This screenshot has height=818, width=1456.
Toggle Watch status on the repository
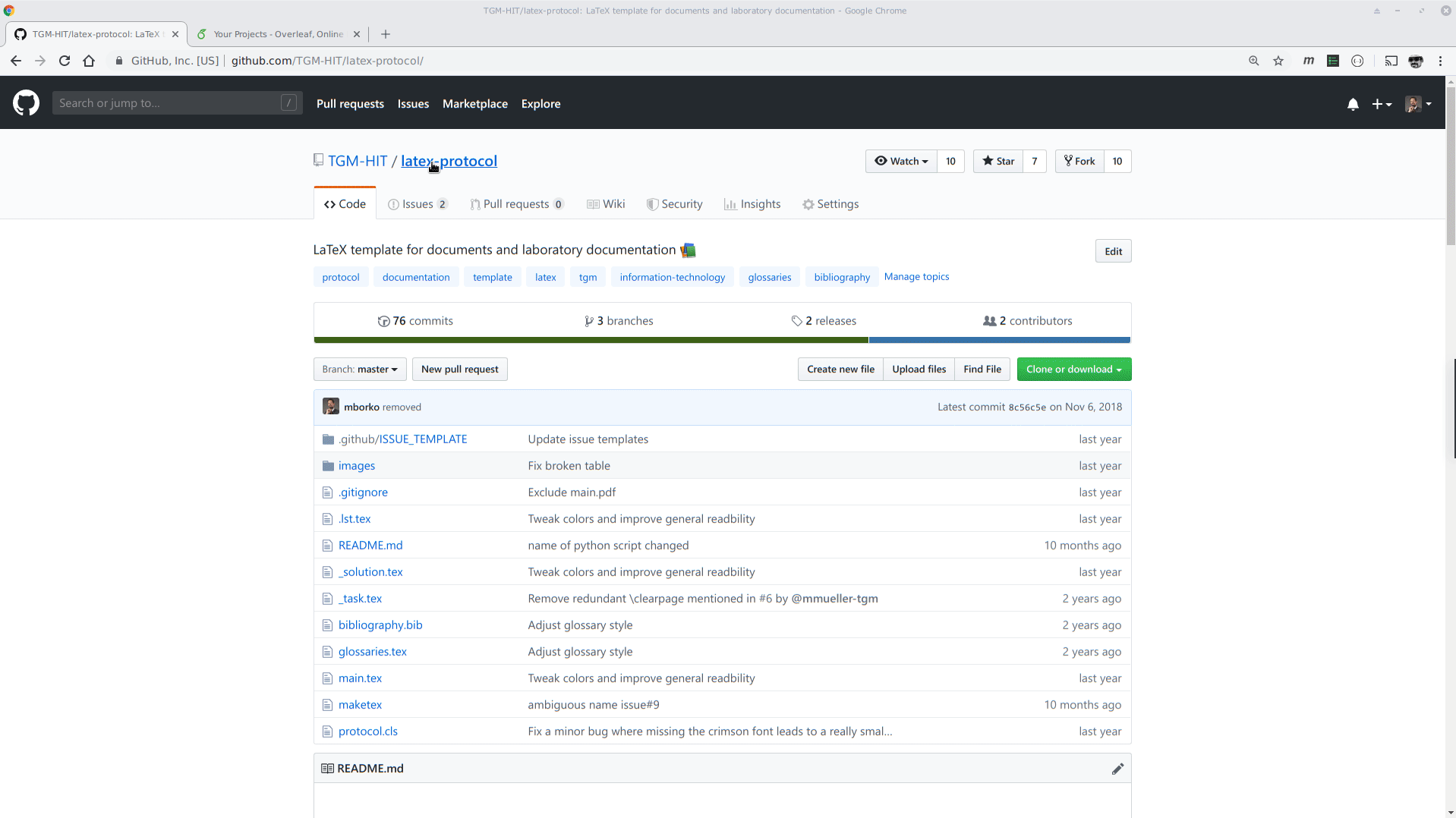[x=900, y=161]
